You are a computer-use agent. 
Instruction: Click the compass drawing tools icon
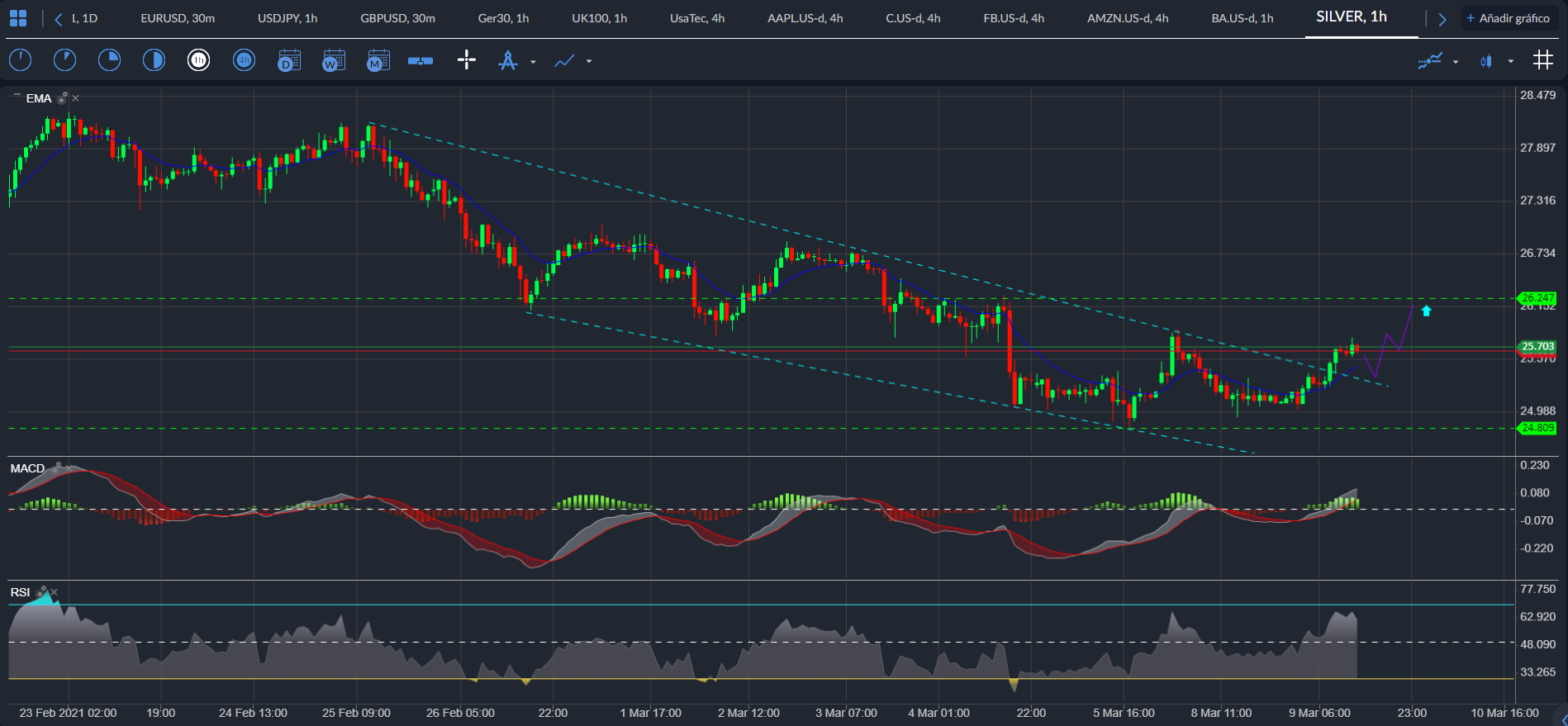[508, 60]
